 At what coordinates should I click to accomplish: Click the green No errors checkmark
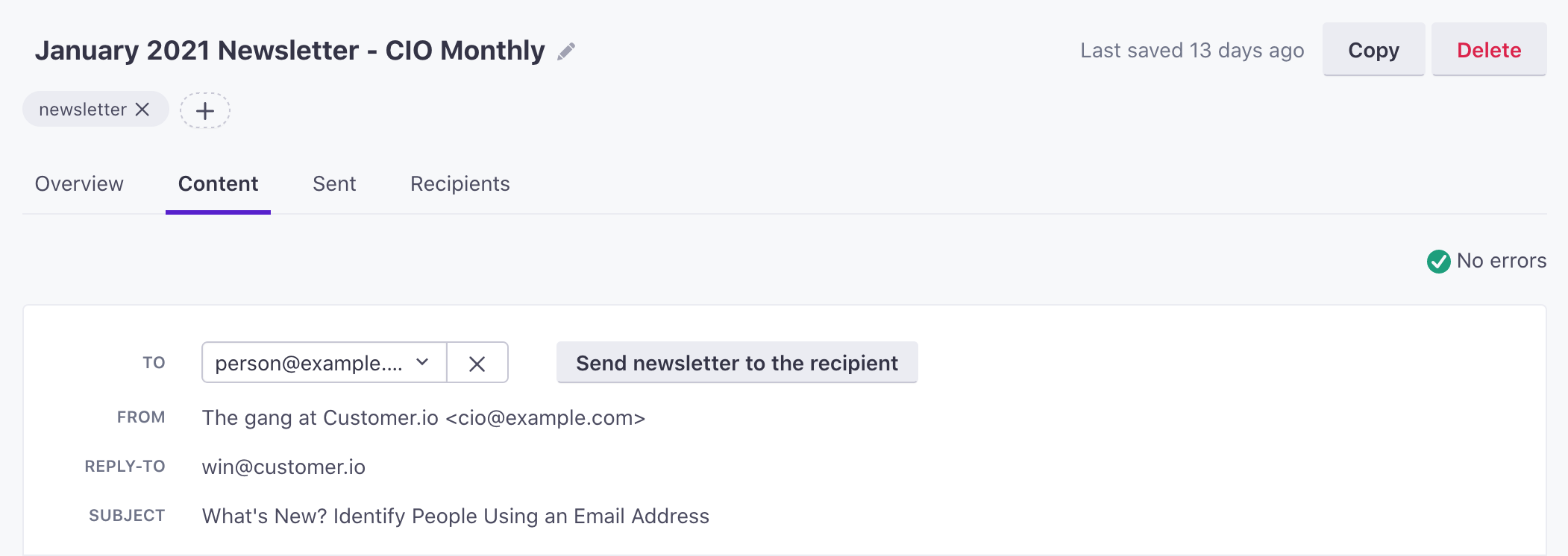coord(1438,262)
